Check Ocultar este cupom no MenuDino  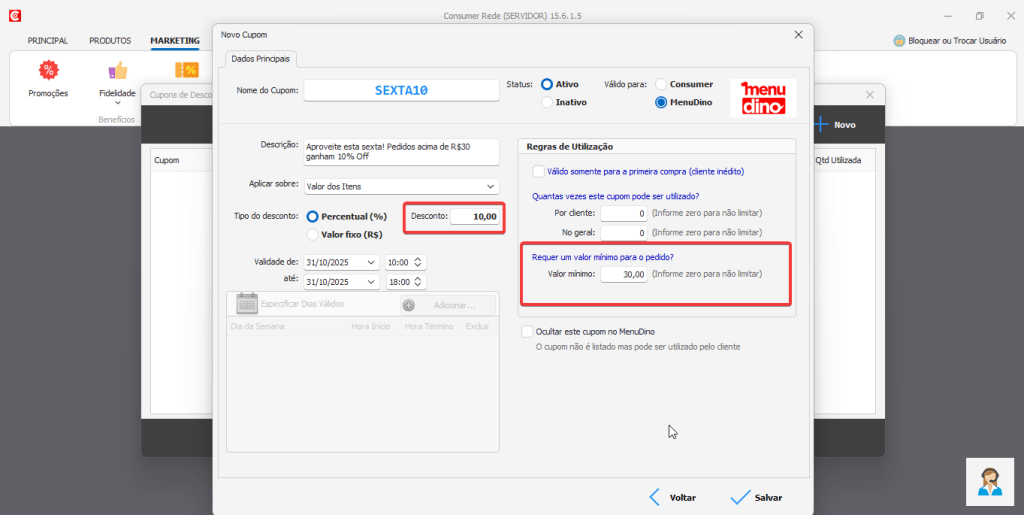coord(528,331)
